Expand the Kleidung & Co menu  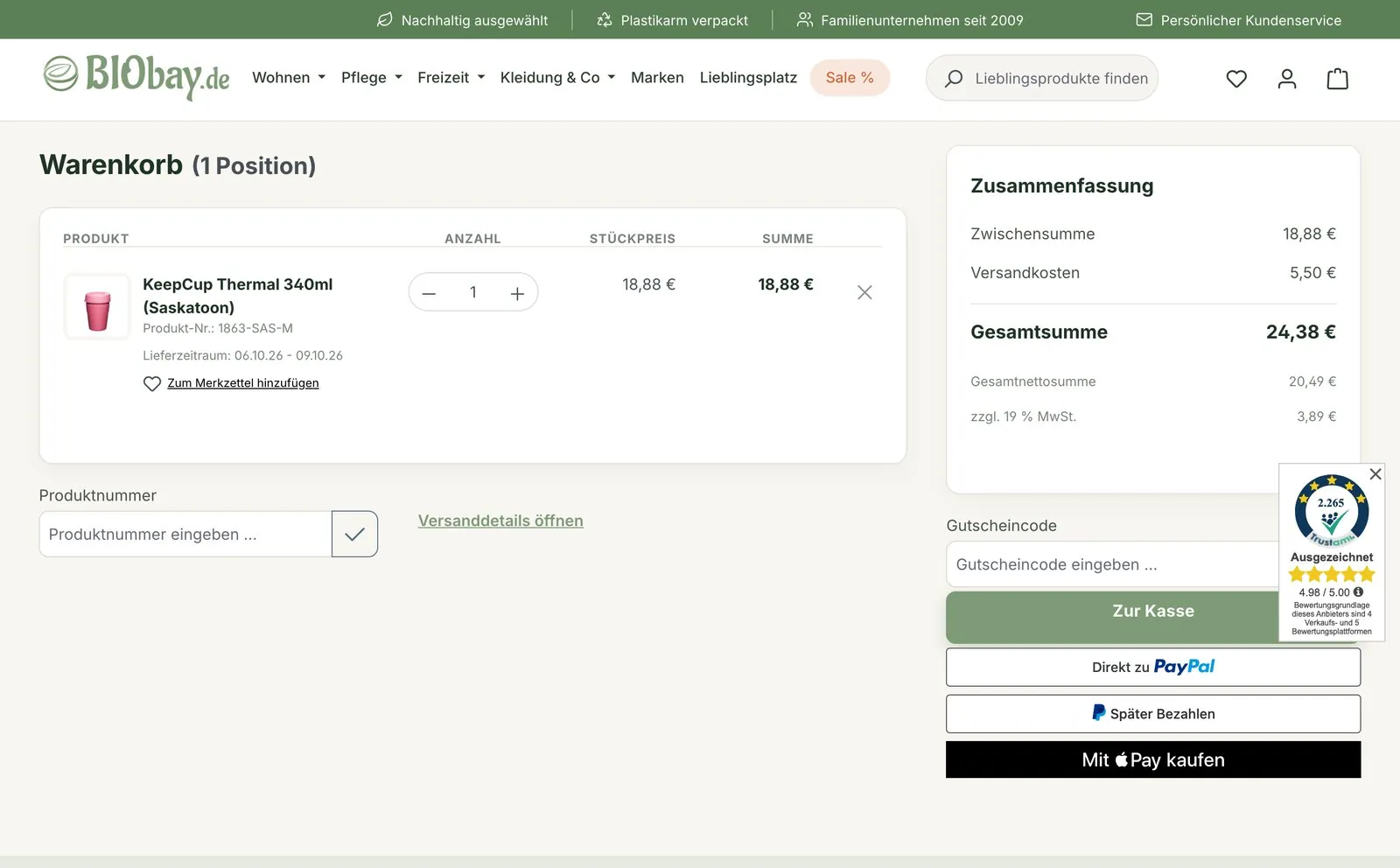[x=557, y=78]
